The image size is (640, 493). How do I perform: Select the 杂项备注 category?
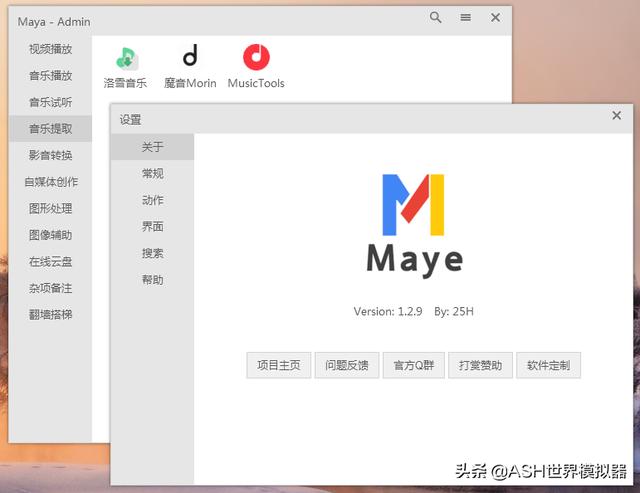click(x=50, y=288)
